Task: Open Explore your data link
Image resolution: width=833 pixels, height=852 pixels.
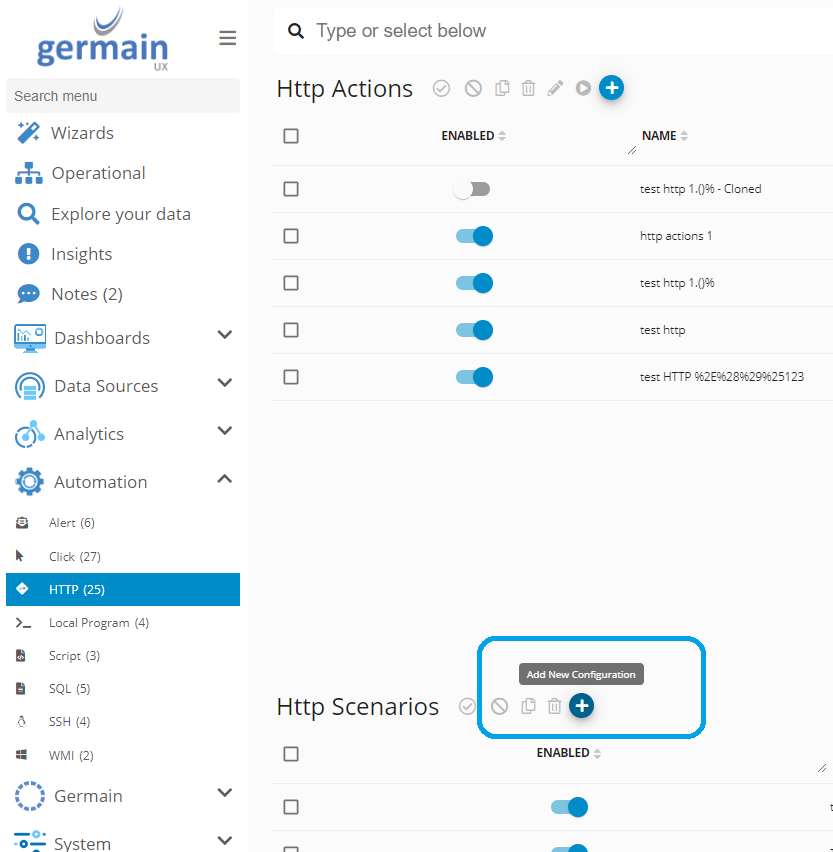Action: pos(120,214)
